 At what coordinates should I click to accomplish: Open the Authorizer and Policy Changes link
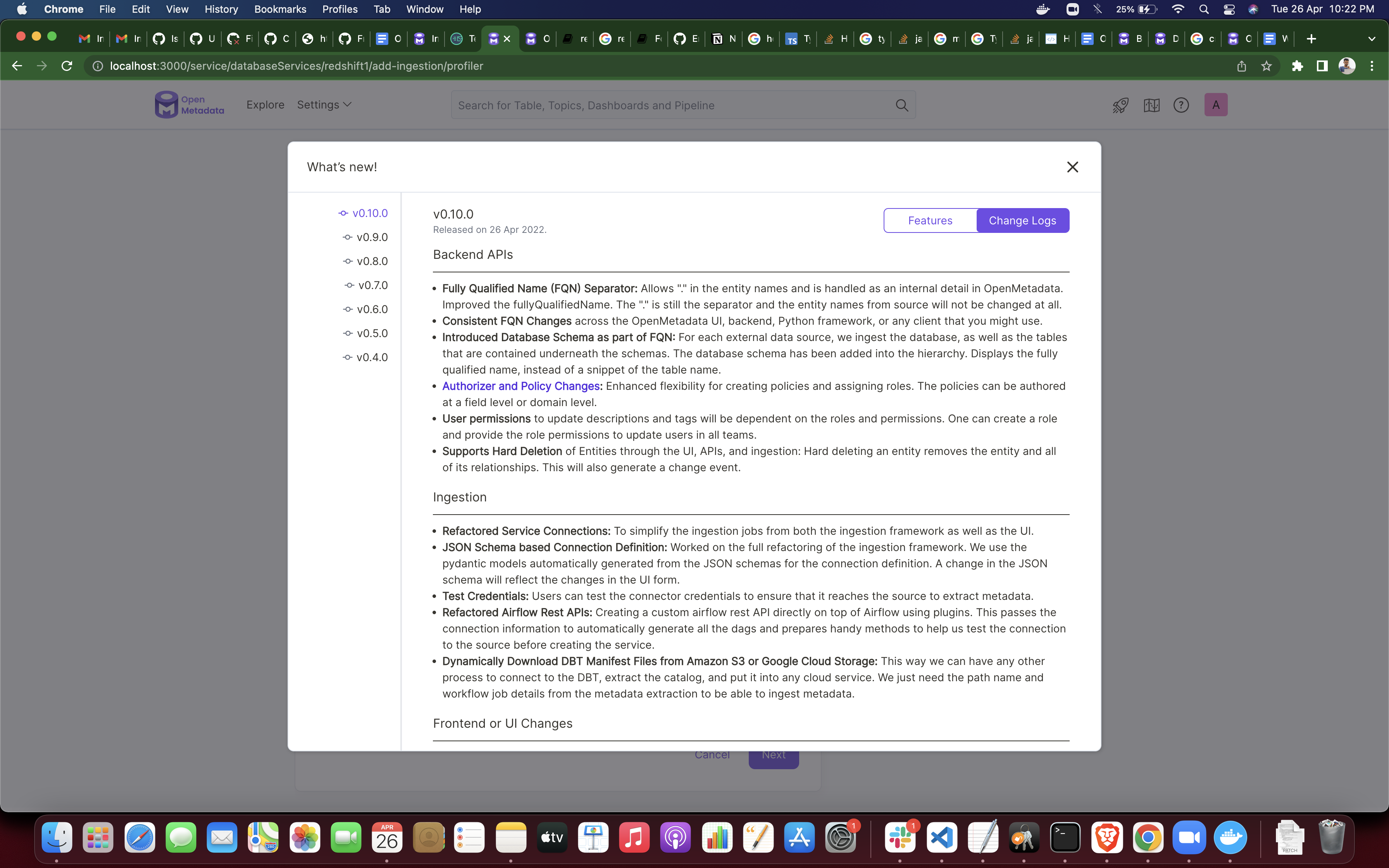point(520,386)
